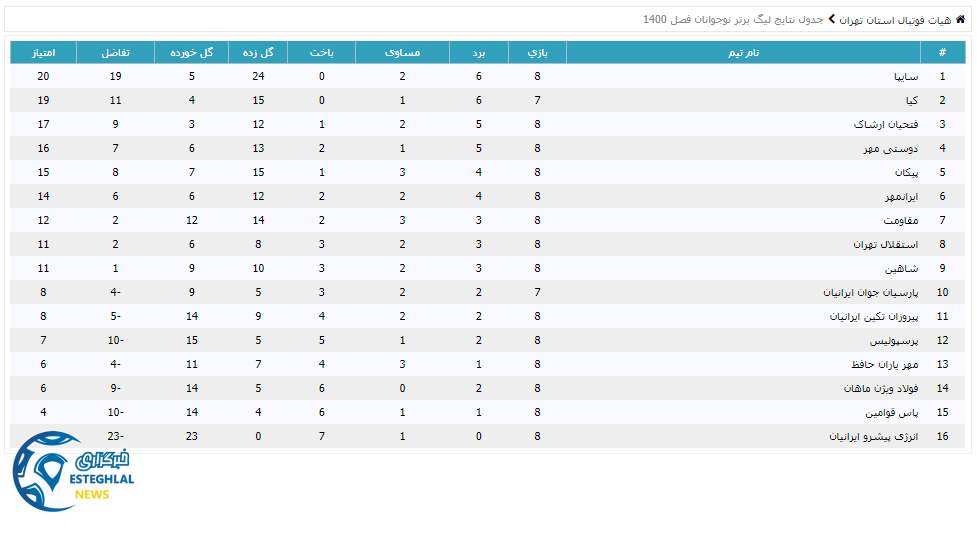Select the باخت column header
Image resolution: width=977 pixels, height=533 pixels.
coord(321,52)
